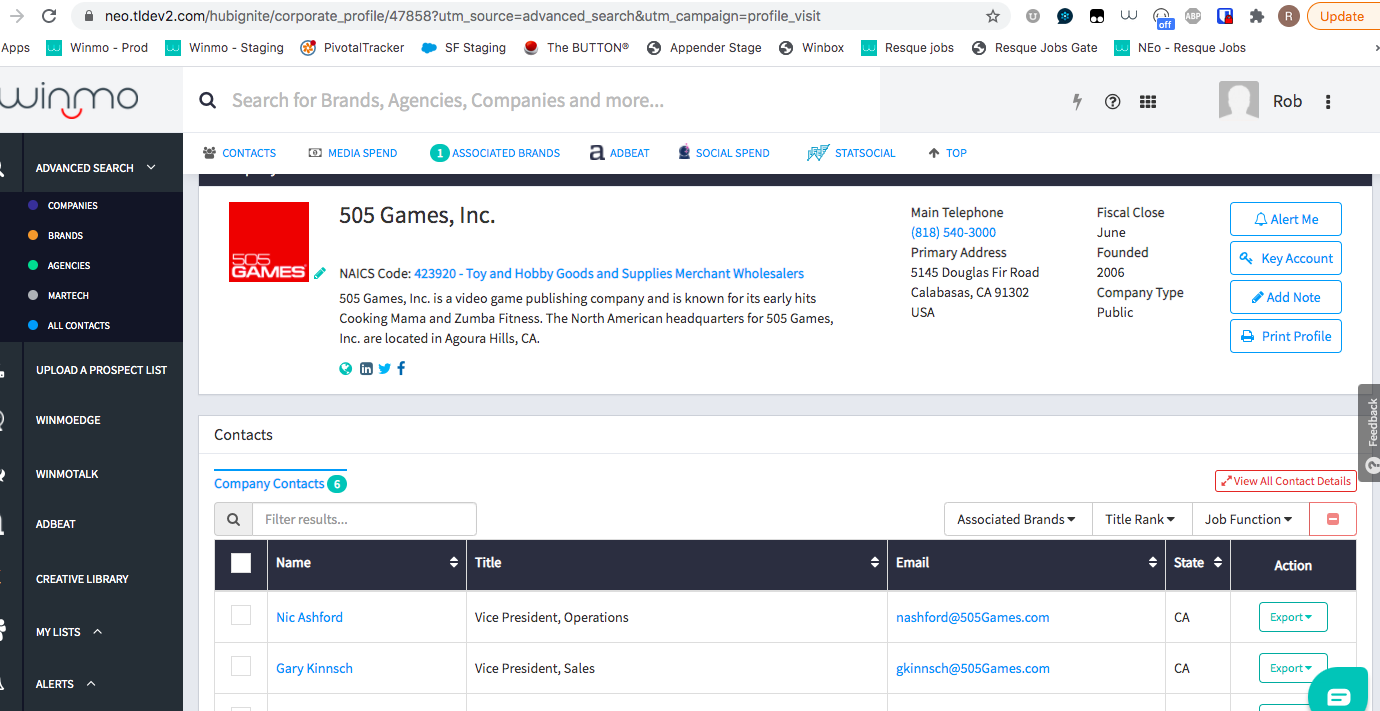
Task: Open the help question mark icon
Action: point(1112,101)
